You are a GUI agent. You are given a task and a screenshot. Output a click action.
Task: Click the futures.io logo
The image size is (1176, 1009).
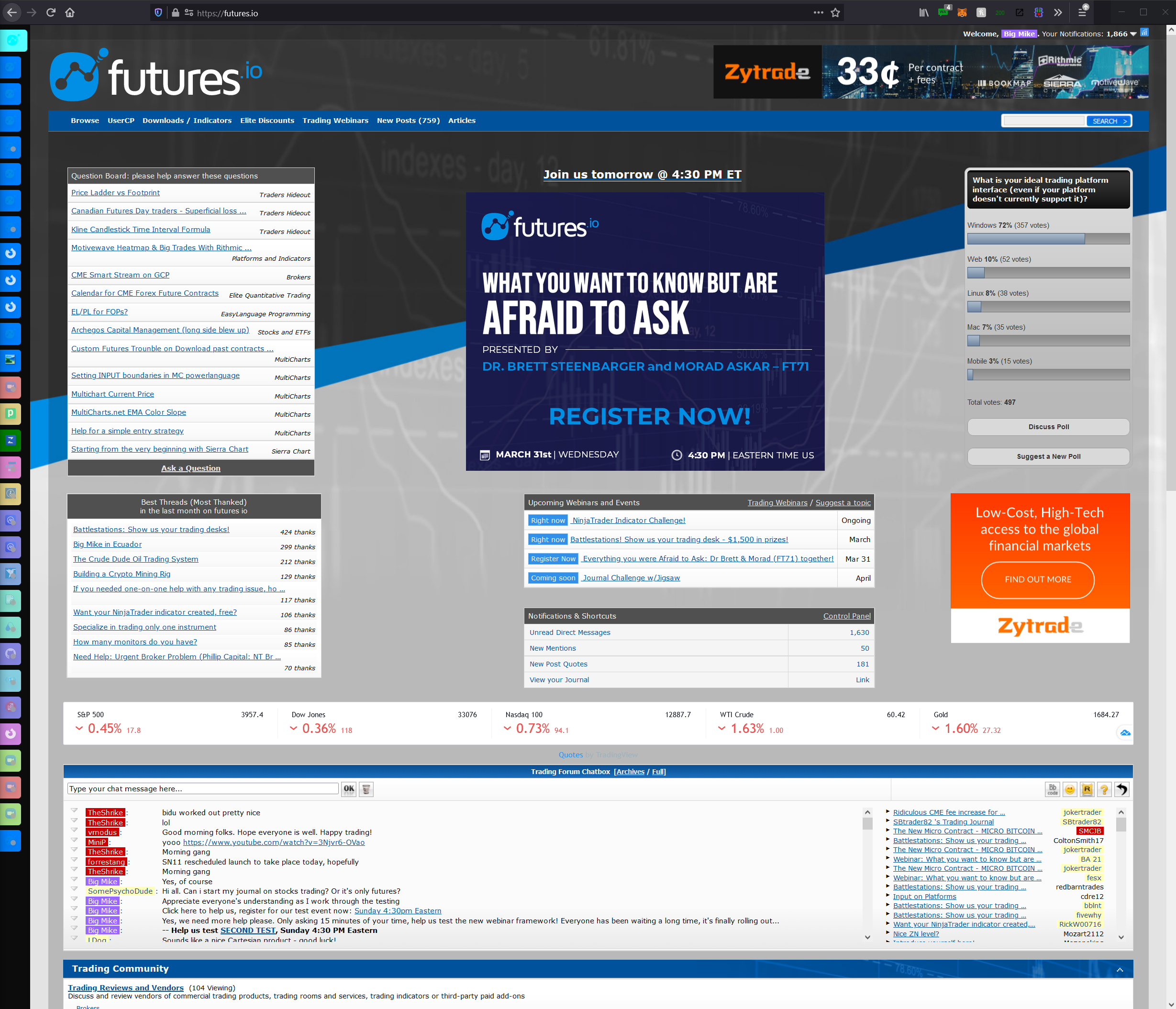click(156, 75)
